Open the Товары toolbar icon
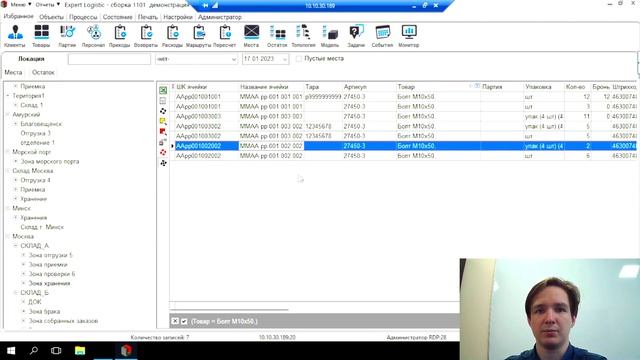Screen dimensions: 640x360 tap(41, 36)
